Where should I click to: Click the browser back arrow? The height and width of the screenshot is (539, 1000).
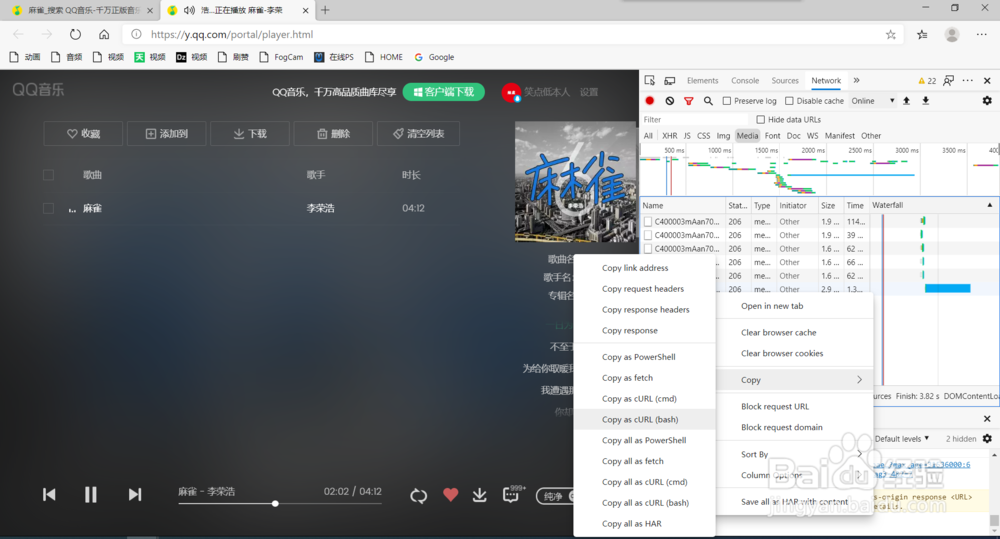(18, 34)
